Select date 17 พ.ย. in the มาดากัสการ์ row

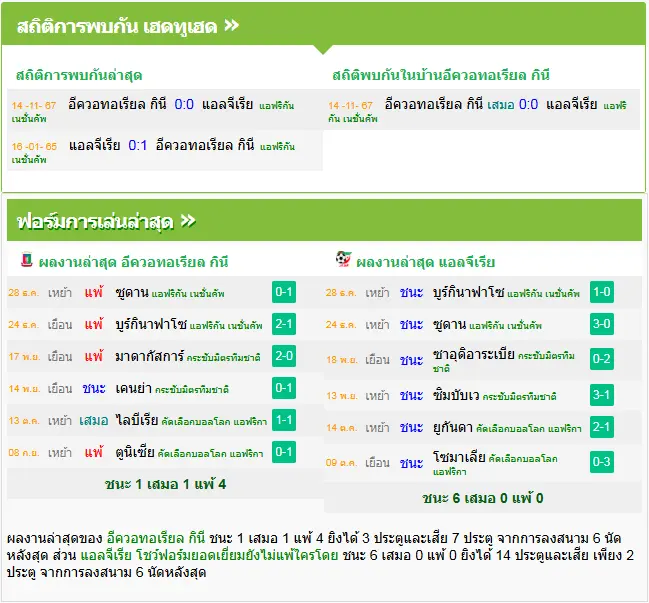(24, 356)
